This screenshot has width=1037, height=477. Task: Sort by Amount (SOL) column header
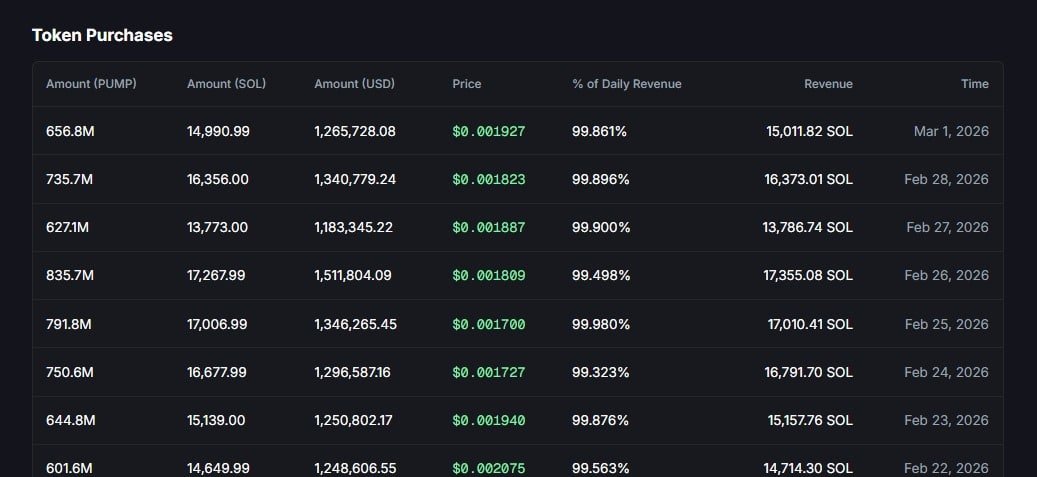tap(226, 84)
